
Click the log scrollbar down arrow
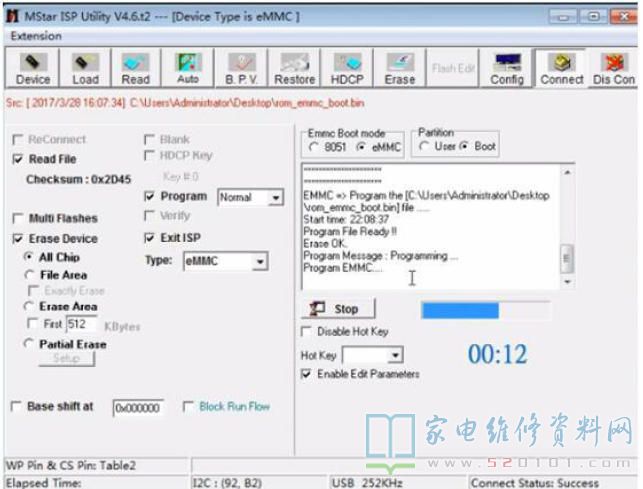(568, 282)
